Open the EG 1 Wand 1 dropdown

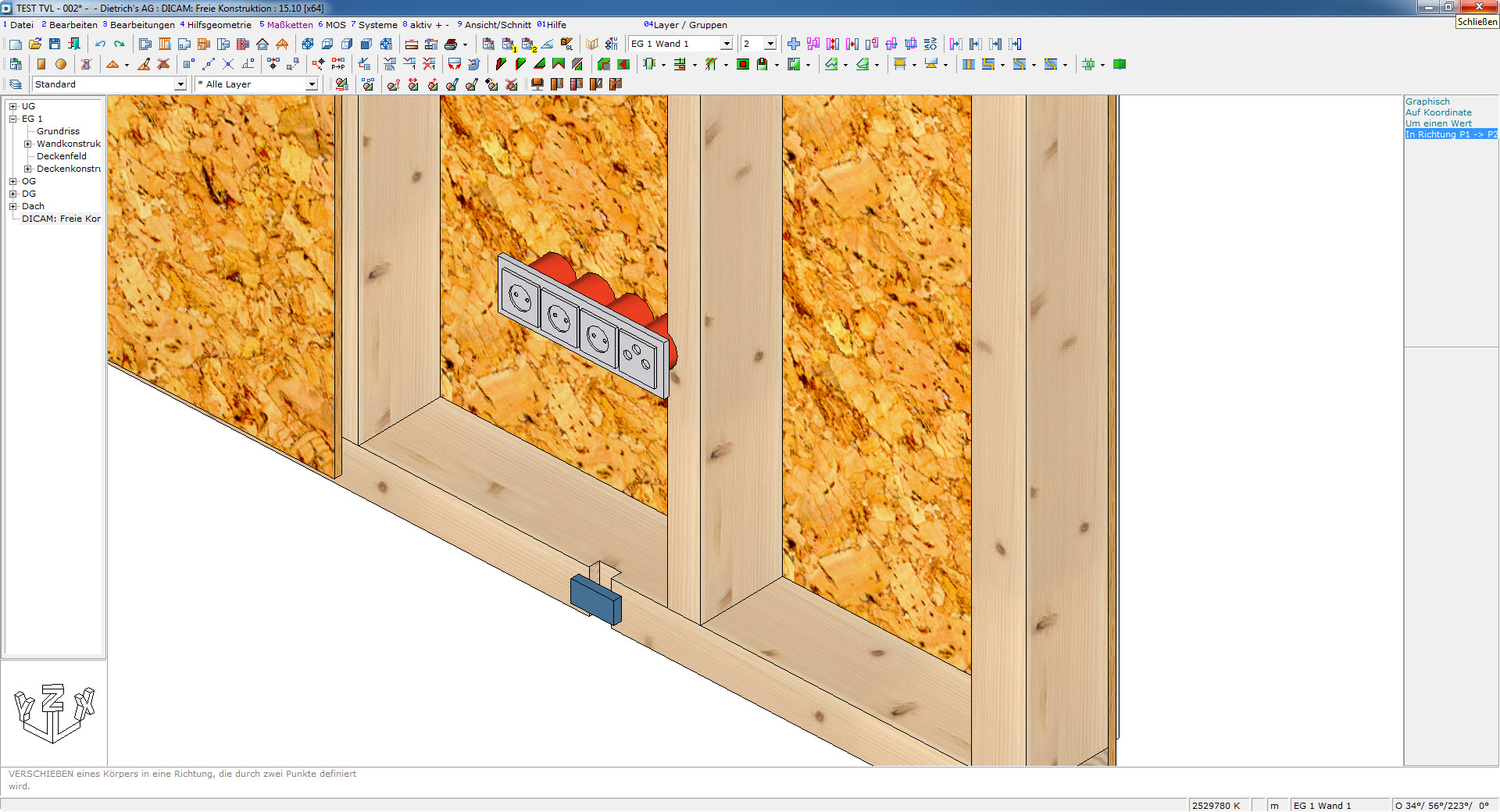click(727, 44)
